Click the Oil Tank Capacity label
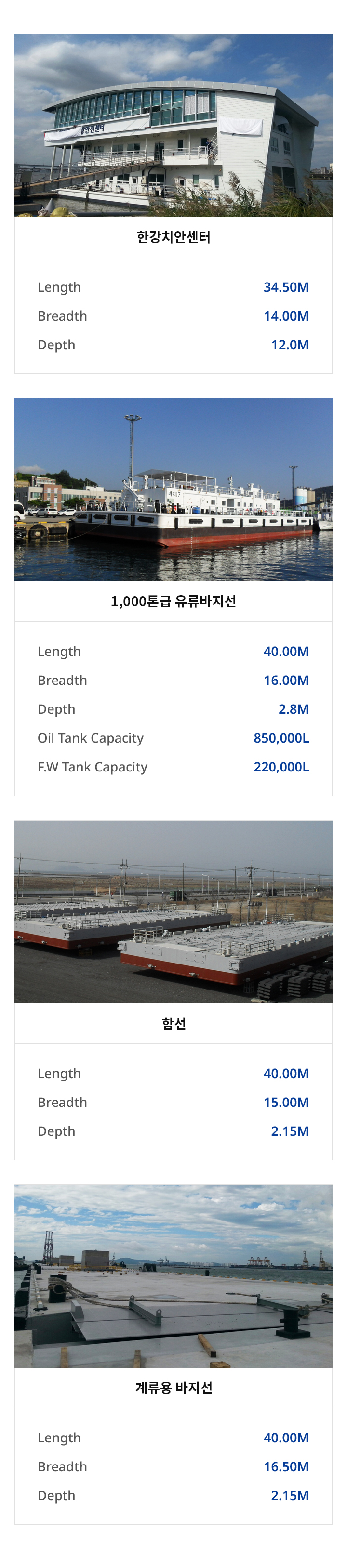 [90, 738]
